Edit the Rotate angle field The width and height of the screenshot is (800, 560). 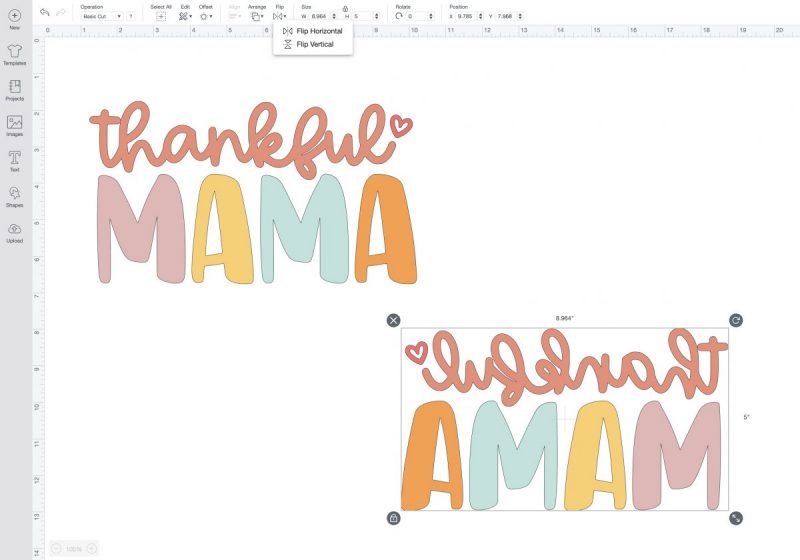[x=417, y=16]
